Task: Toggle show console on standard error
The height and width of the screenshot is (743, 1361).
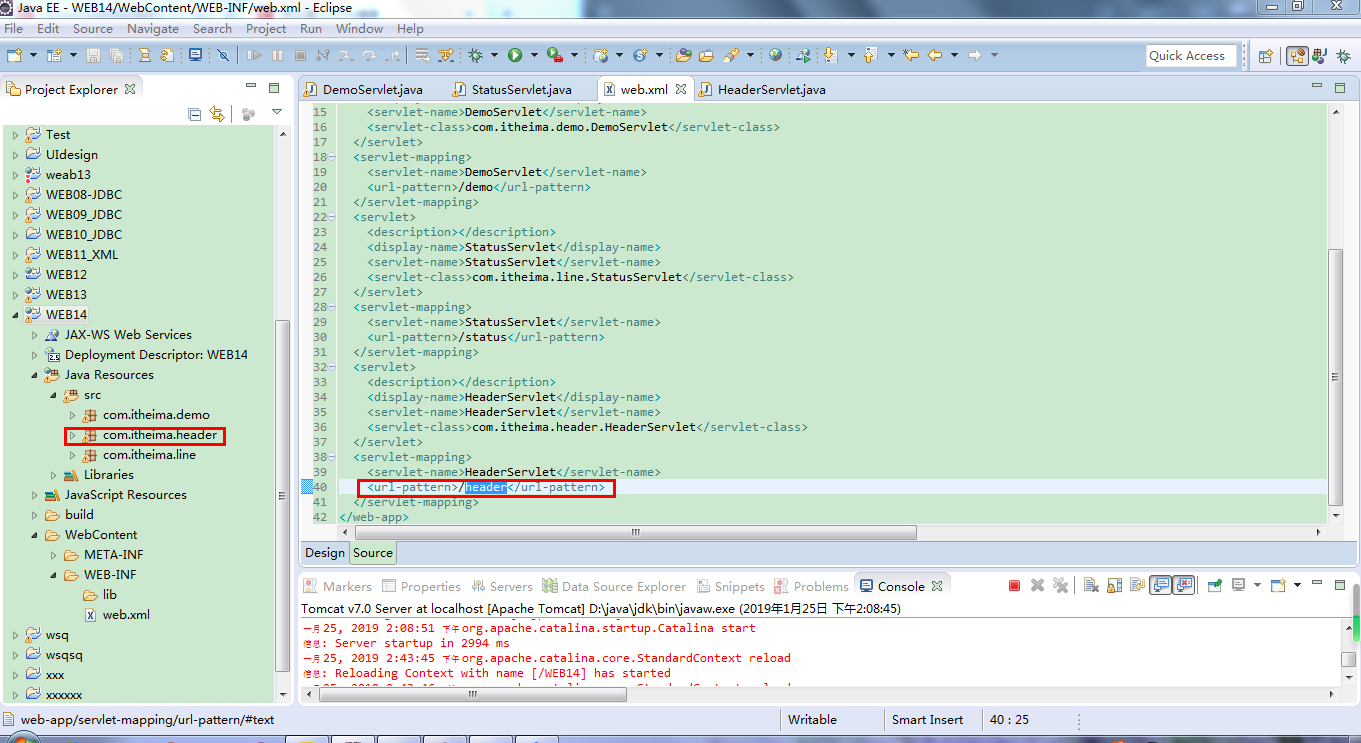Action: 1184,586
